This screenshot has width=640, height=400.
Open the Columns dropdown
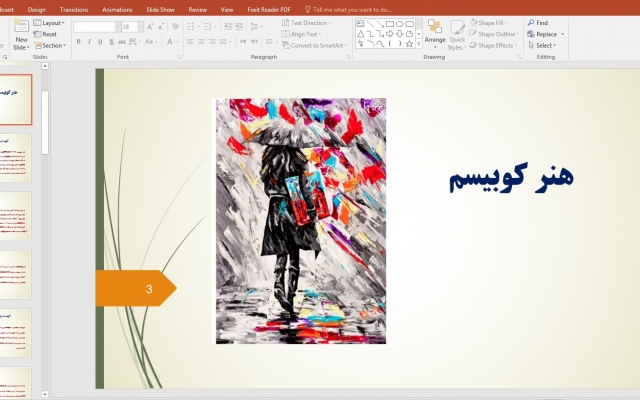point(271,42)
